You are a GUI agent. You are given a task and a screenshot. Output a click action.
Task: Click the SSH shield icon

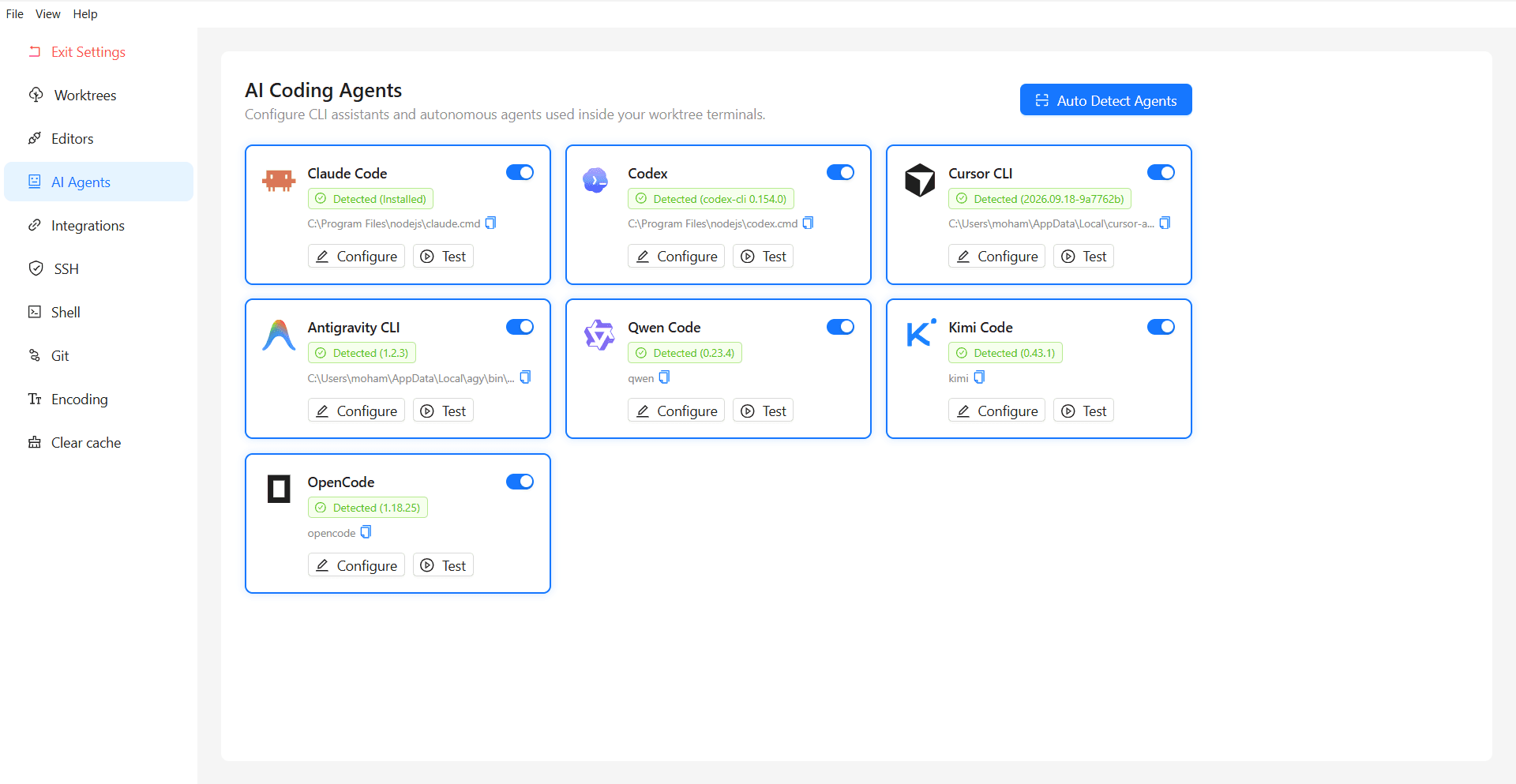tap(36, 268)
